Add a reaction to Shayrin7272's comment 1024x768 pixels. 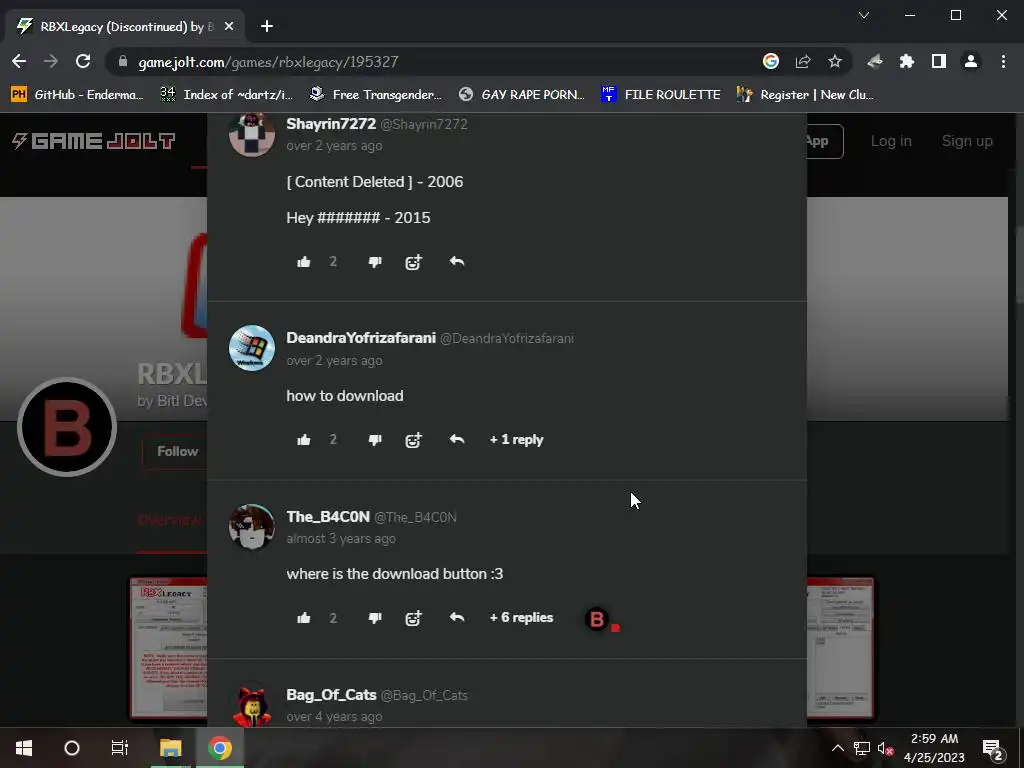tap(413, 262)
